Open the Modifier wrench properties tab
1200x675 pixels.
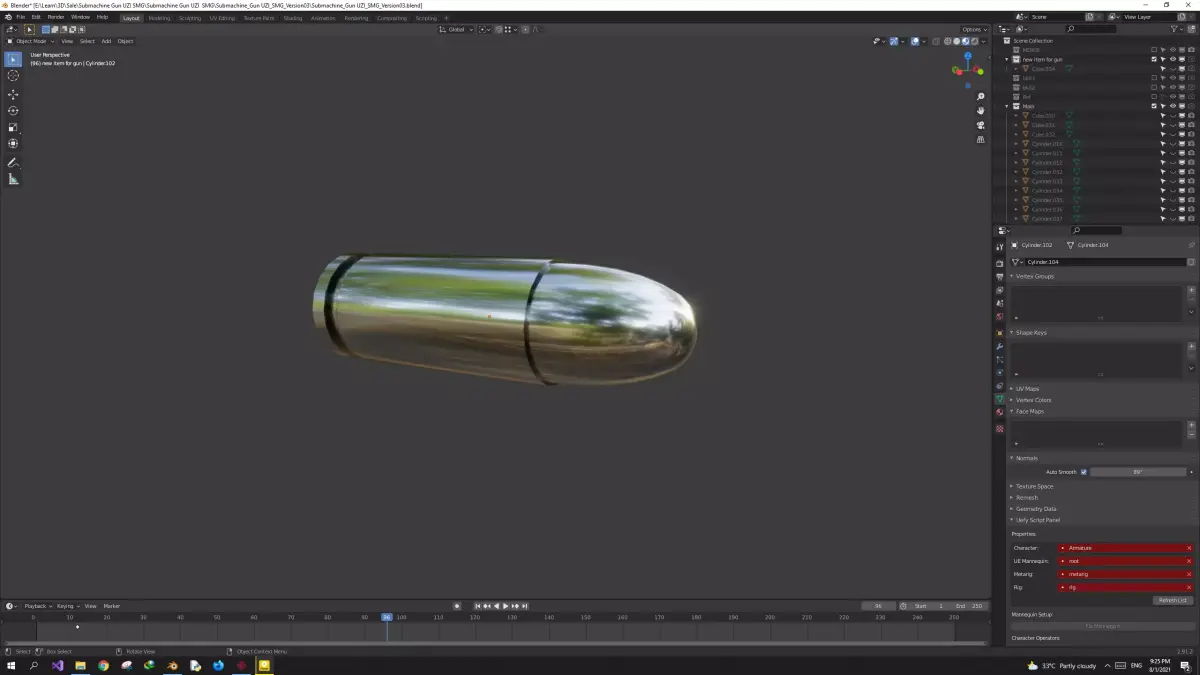(999, 346)
